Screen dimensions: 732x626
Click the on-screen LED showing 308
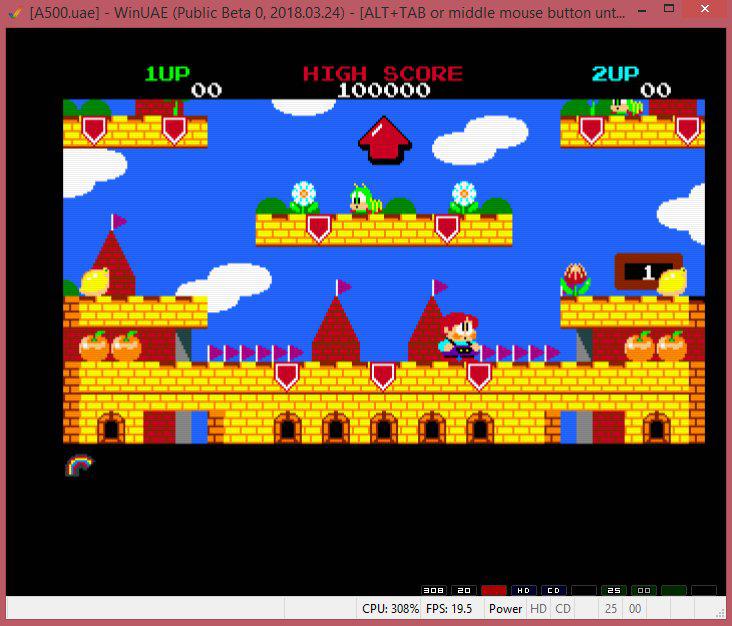pos(434,591)
